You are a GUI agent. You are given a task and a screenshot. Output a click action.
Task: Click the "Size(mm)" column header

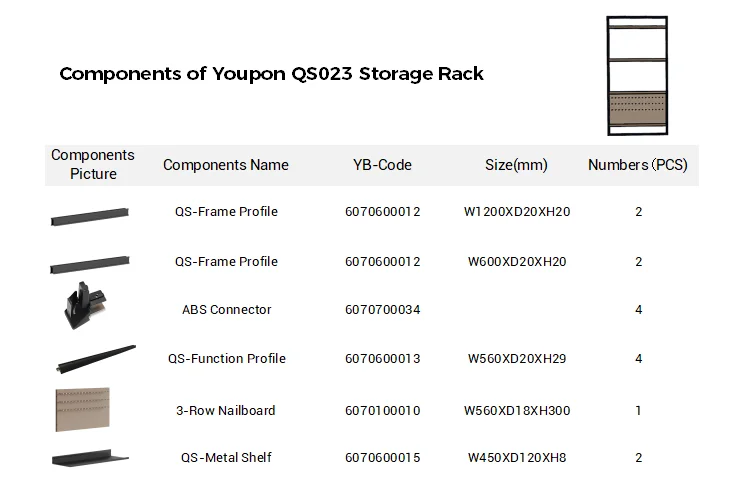516,165
